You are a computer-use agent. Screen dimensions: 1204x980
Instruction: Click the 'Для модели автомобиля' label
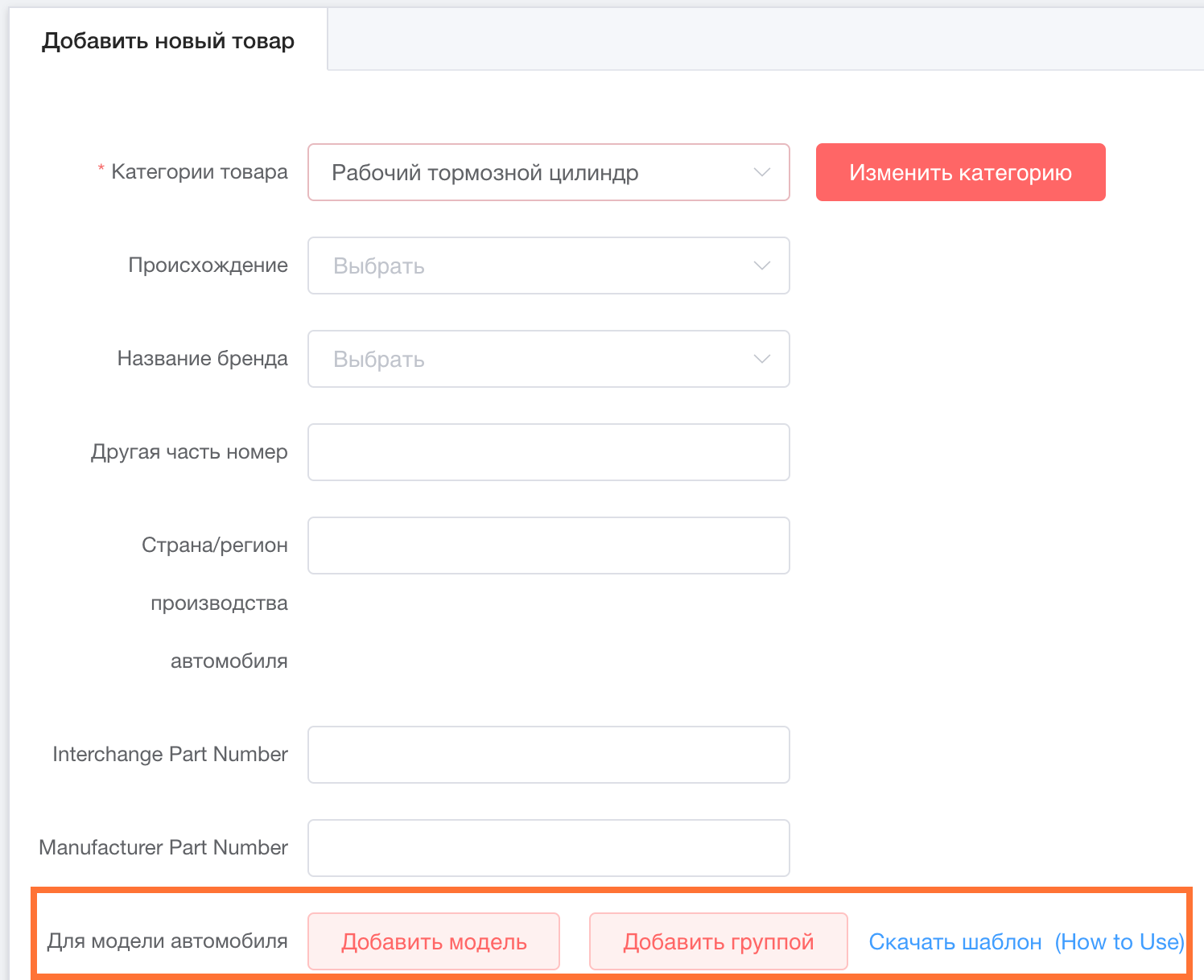point(167,941)
